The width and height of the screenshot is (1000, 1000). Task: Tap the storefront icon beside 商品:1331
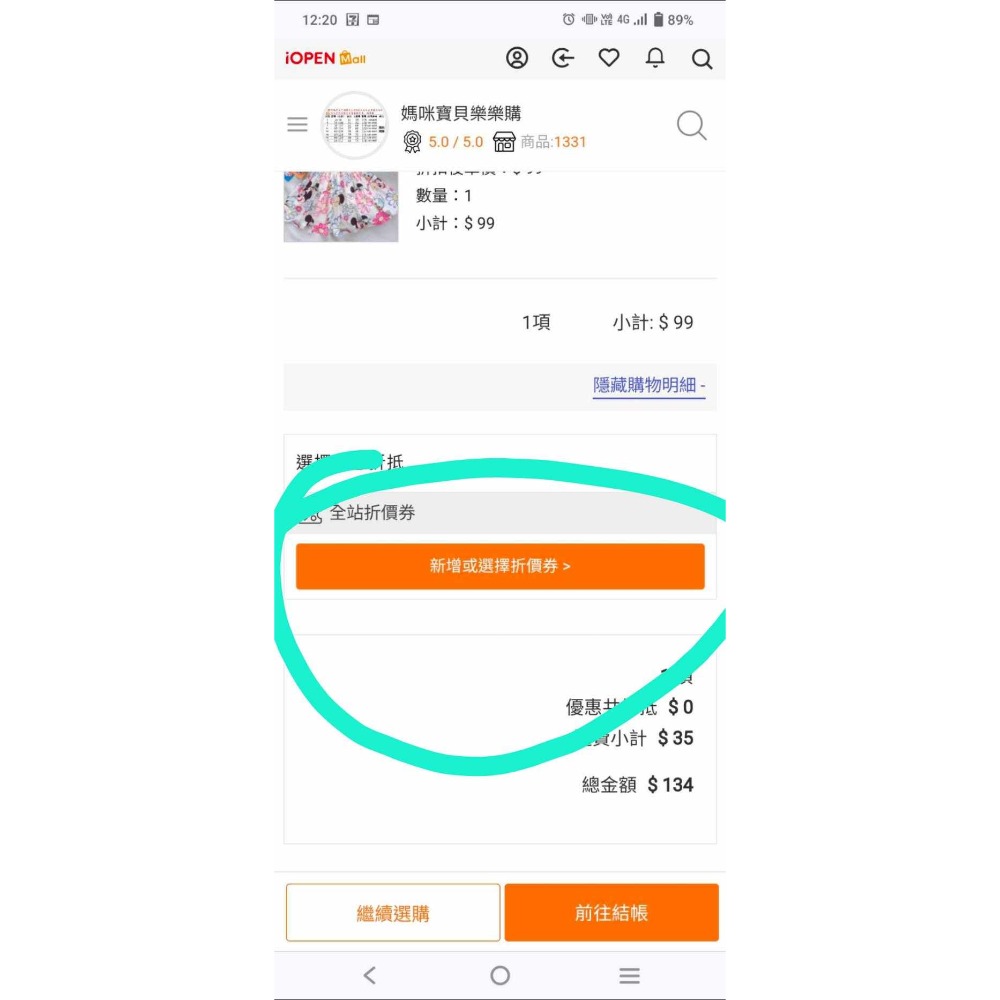click(504, 142)
